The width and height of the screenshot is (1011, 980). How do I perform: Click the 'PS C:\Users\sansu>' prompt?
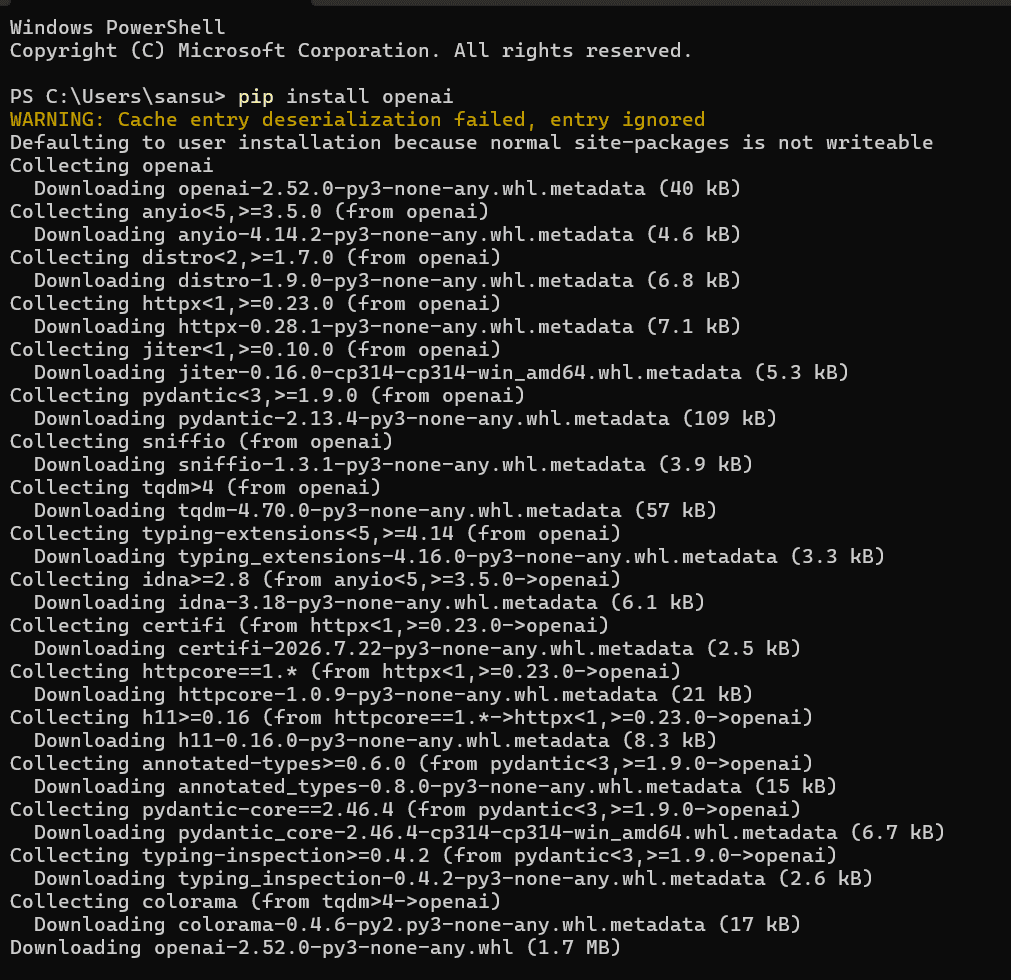pos(117,97)
